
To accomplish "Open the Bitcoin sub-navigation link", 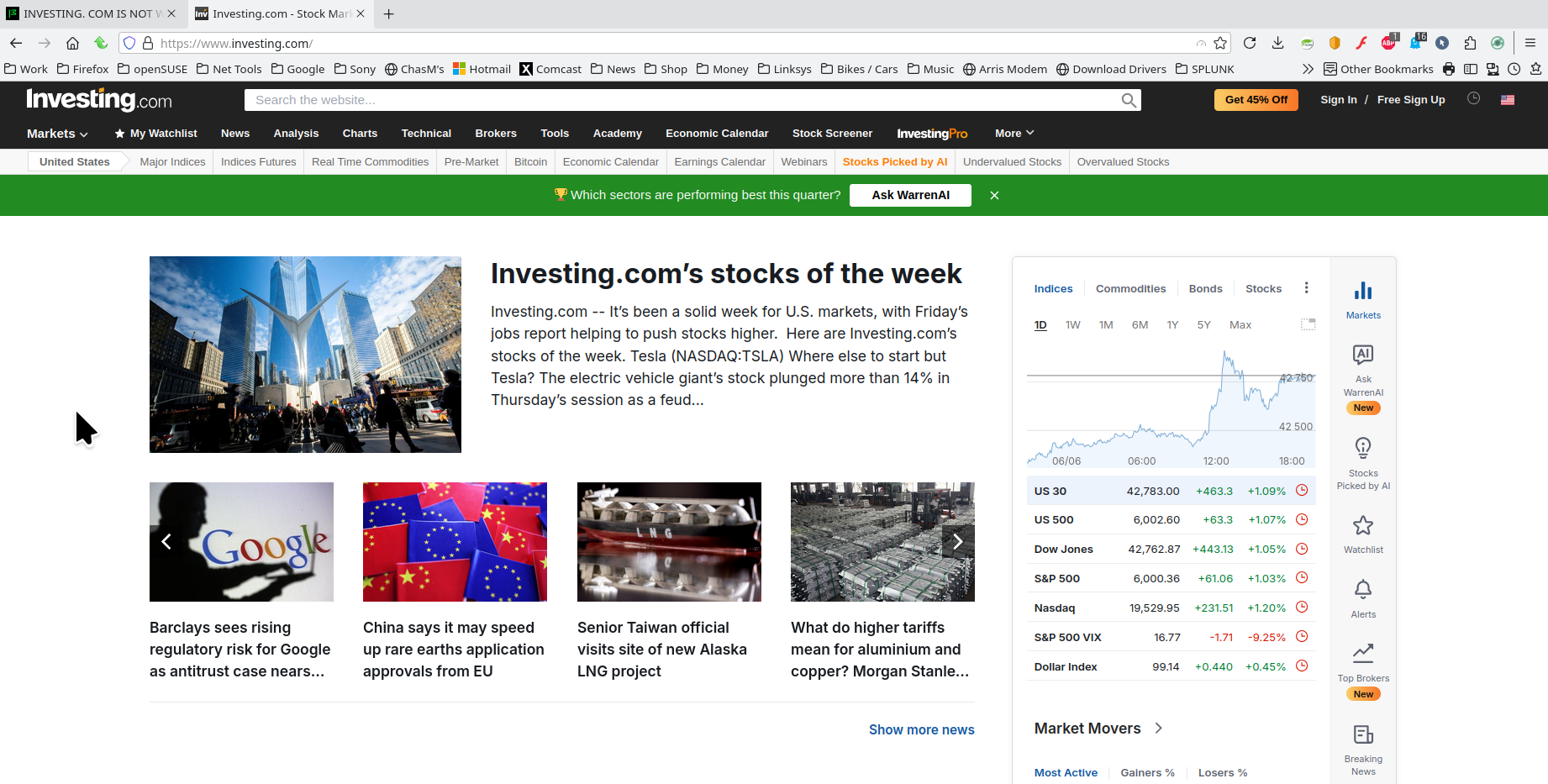I will point(530,161).
